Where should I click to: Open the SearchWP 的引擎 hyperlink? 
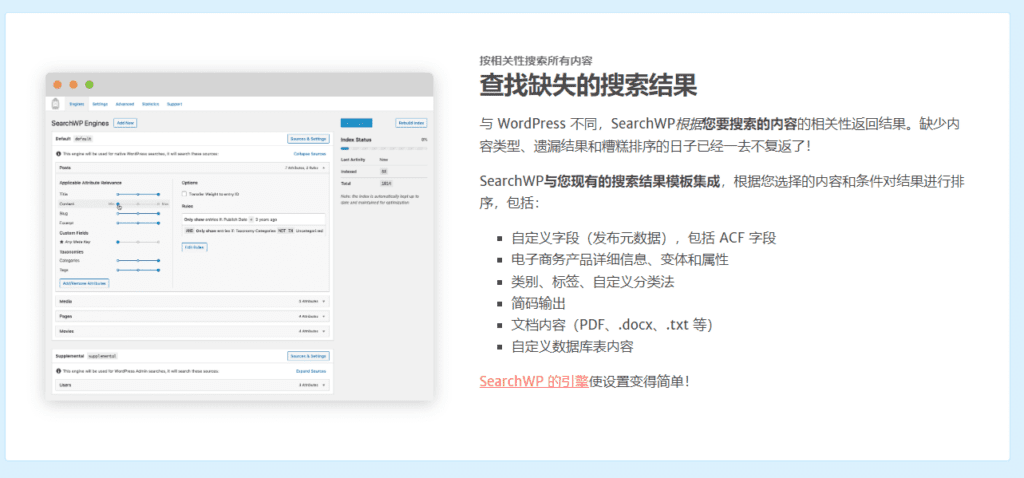[534, 381]
